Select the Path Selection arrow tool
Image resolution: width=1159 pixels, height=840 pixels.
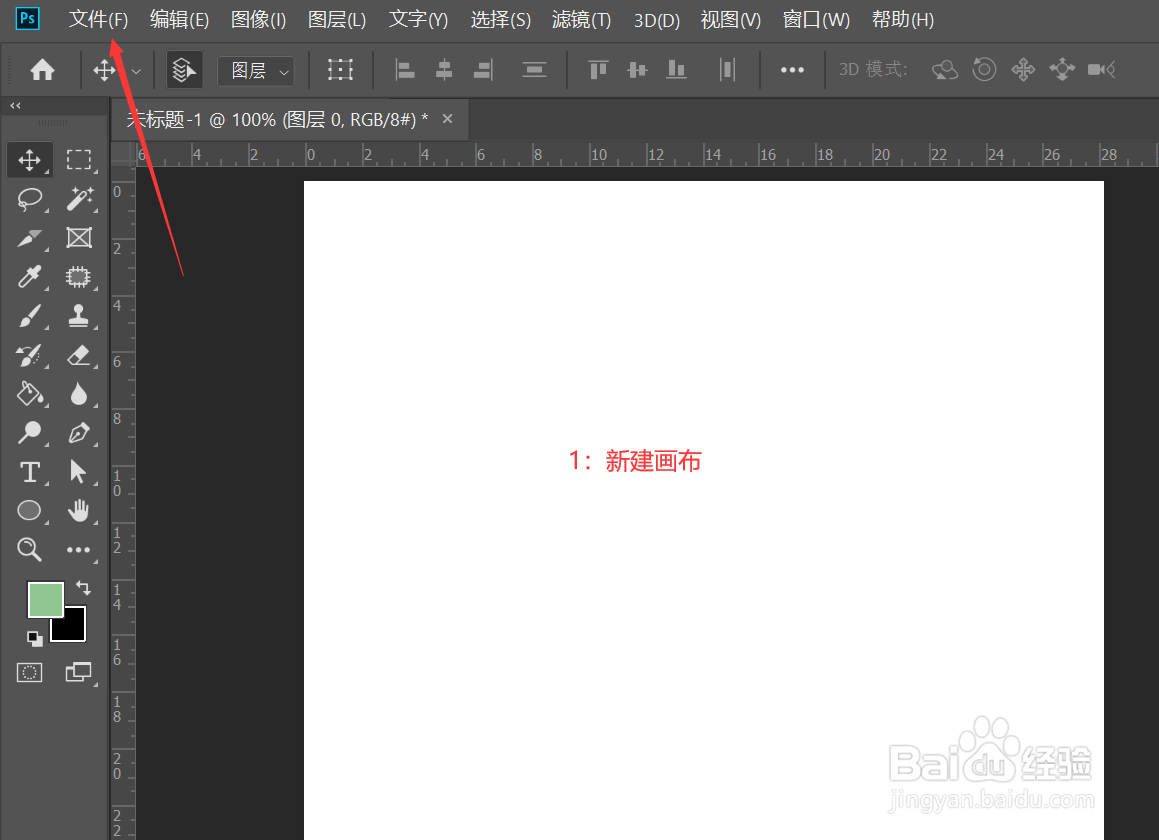[x=78, y=472]
